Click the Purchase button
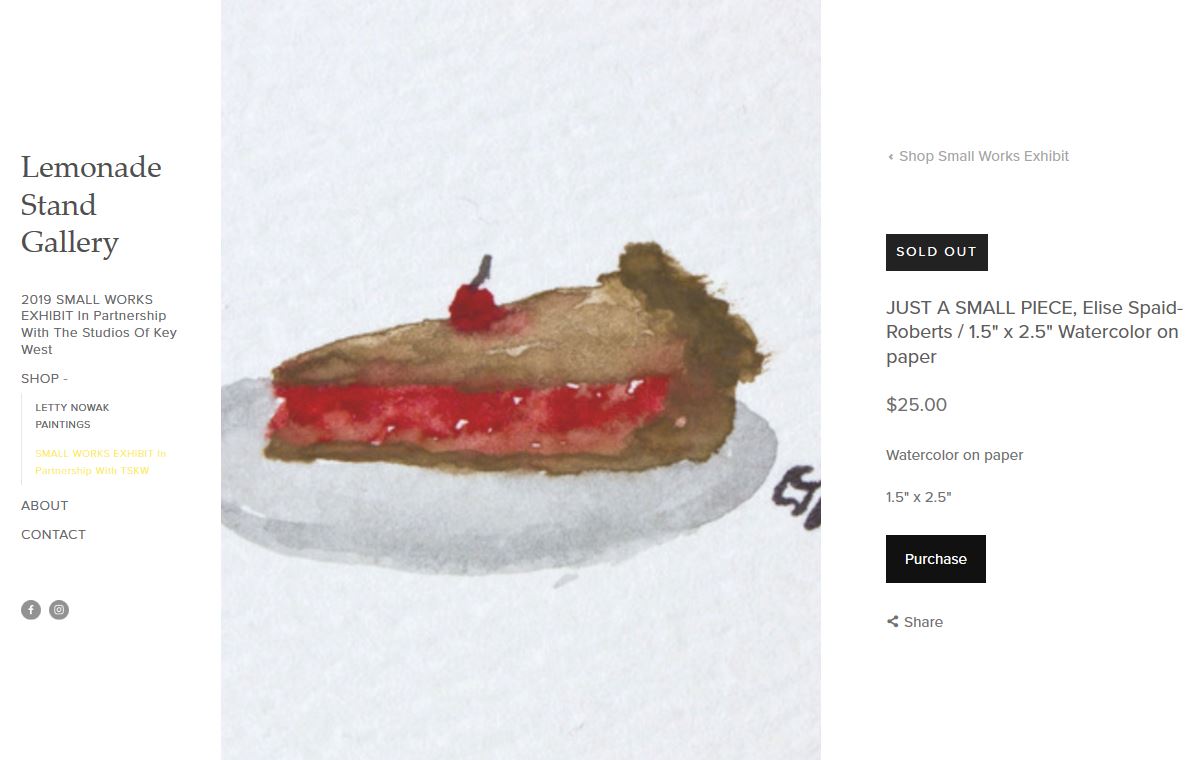The height and width of the screenshot is (760, 1201). coord(936,559)
